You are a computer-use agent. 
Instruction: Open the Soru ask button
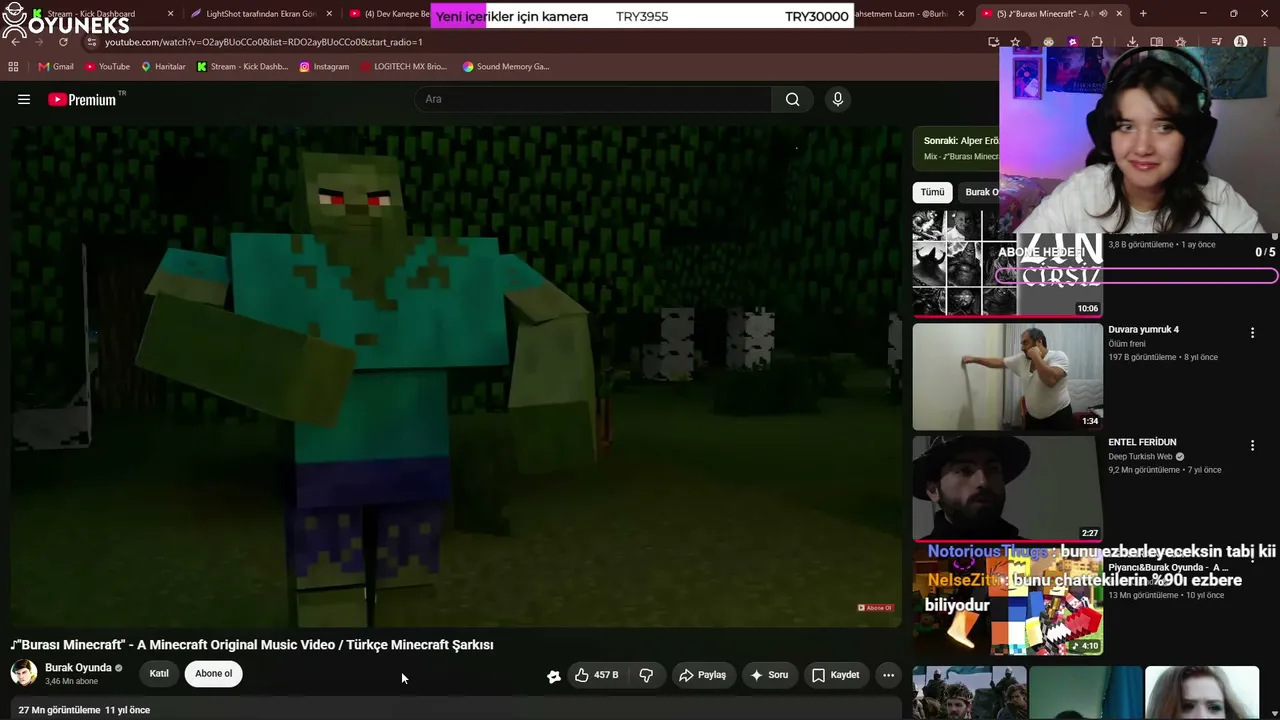(770, 675)
